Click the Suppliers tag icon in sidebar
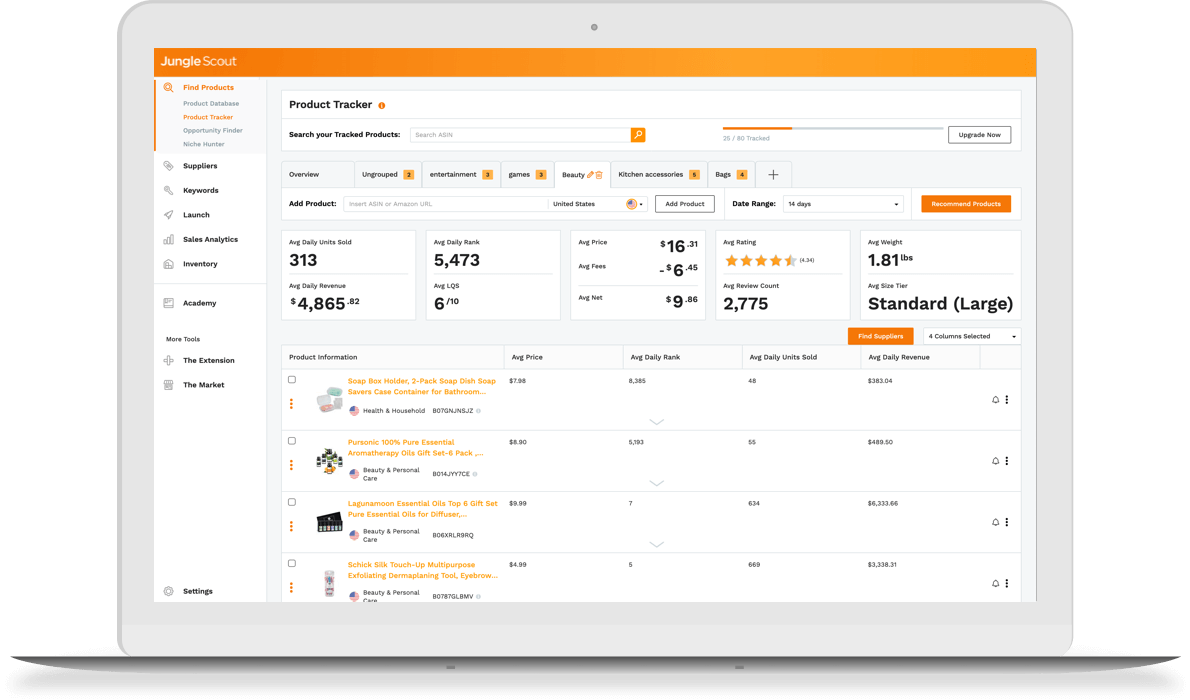The height and width of the screenshot is (700, 1190). tap(168, 166)
